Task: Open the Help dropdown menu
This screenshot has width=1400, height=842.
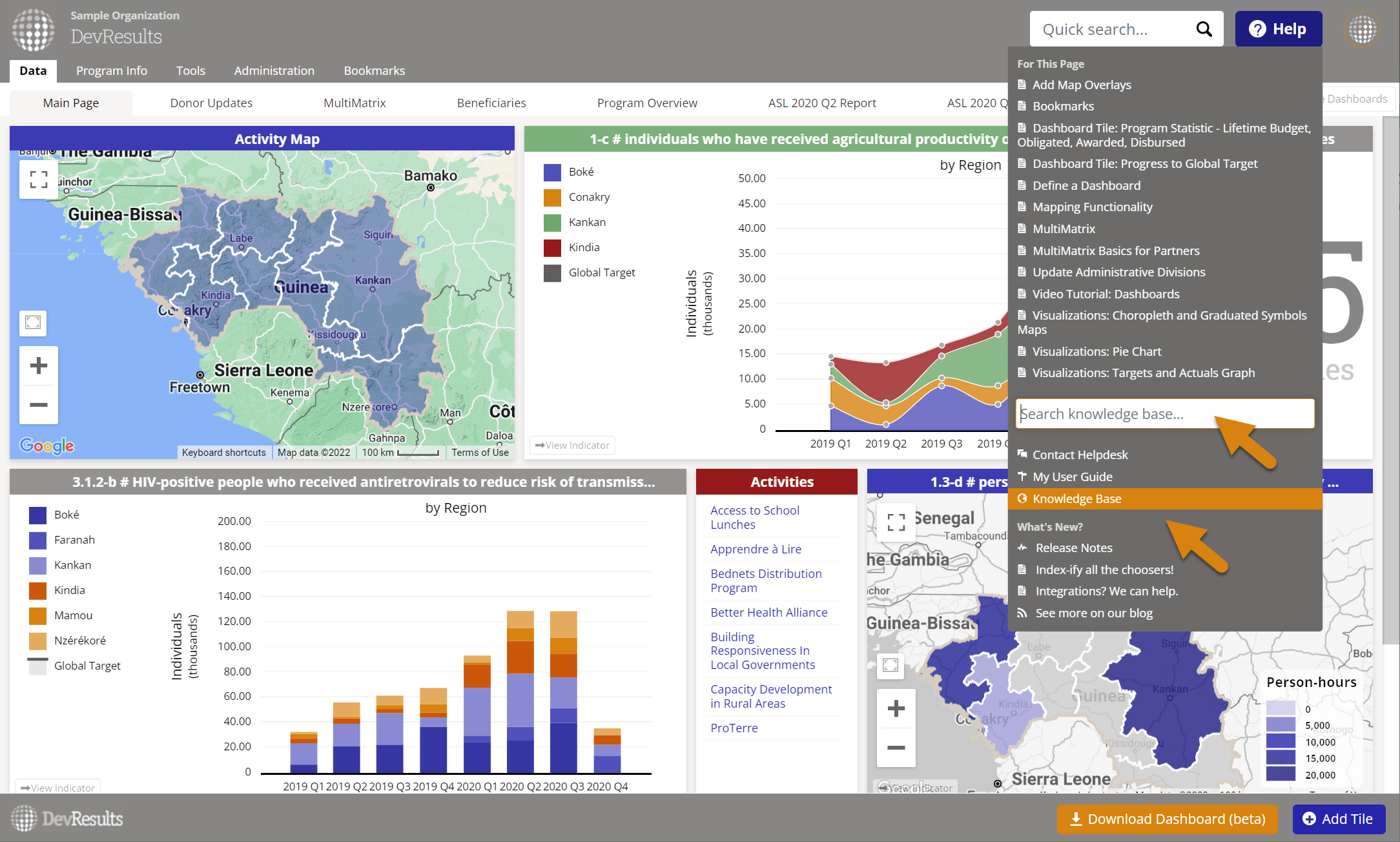Action: 1278,29
